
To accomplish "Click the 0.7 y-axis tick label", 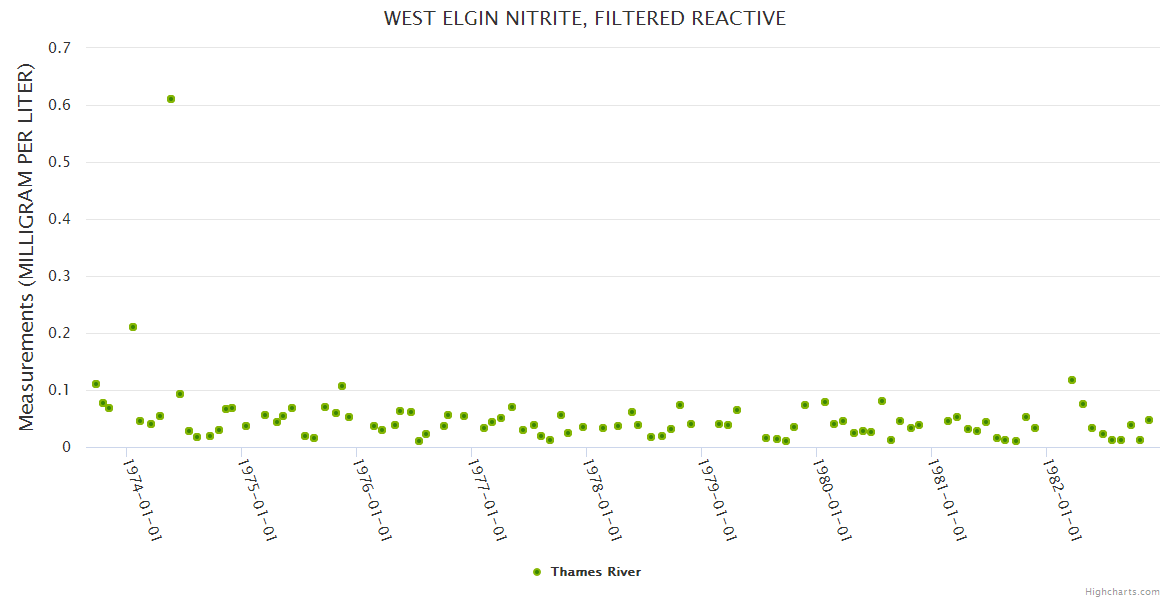I will [60, 48].
